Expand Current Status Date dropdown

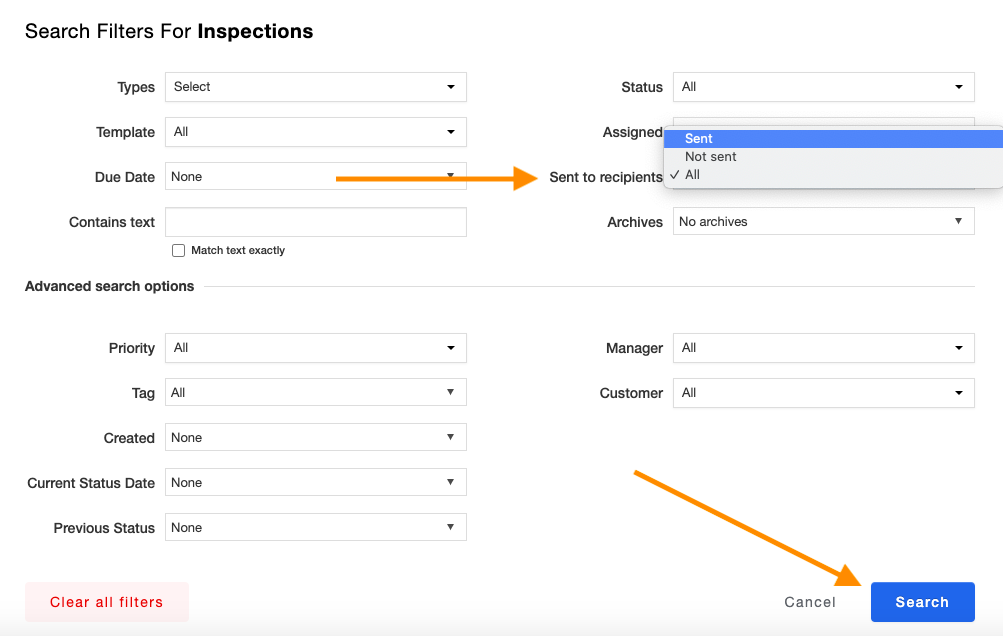[315, 483]
